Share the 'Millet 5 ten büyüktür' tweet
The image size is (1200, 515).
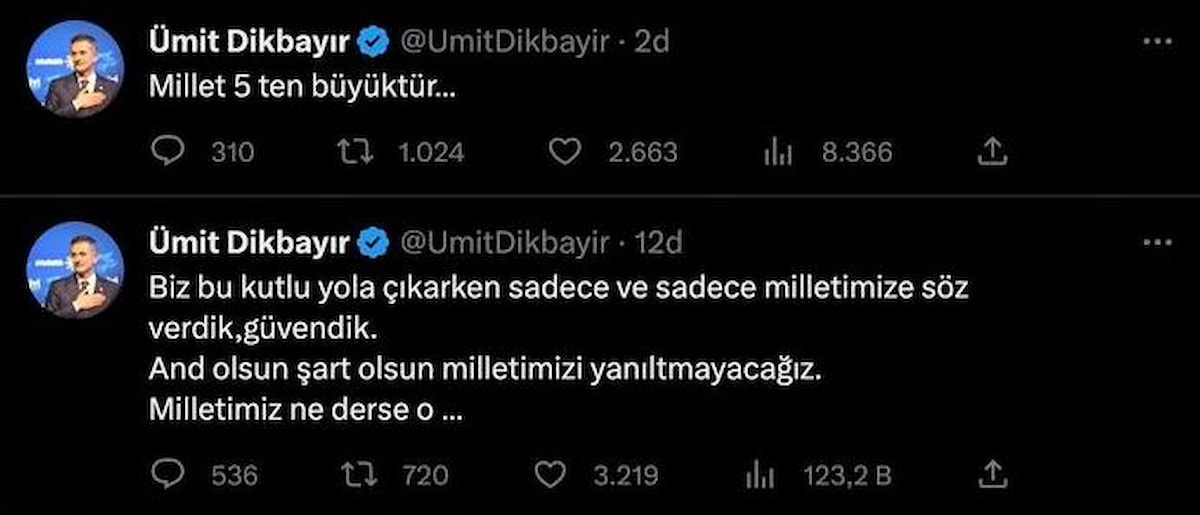(991, 152)
